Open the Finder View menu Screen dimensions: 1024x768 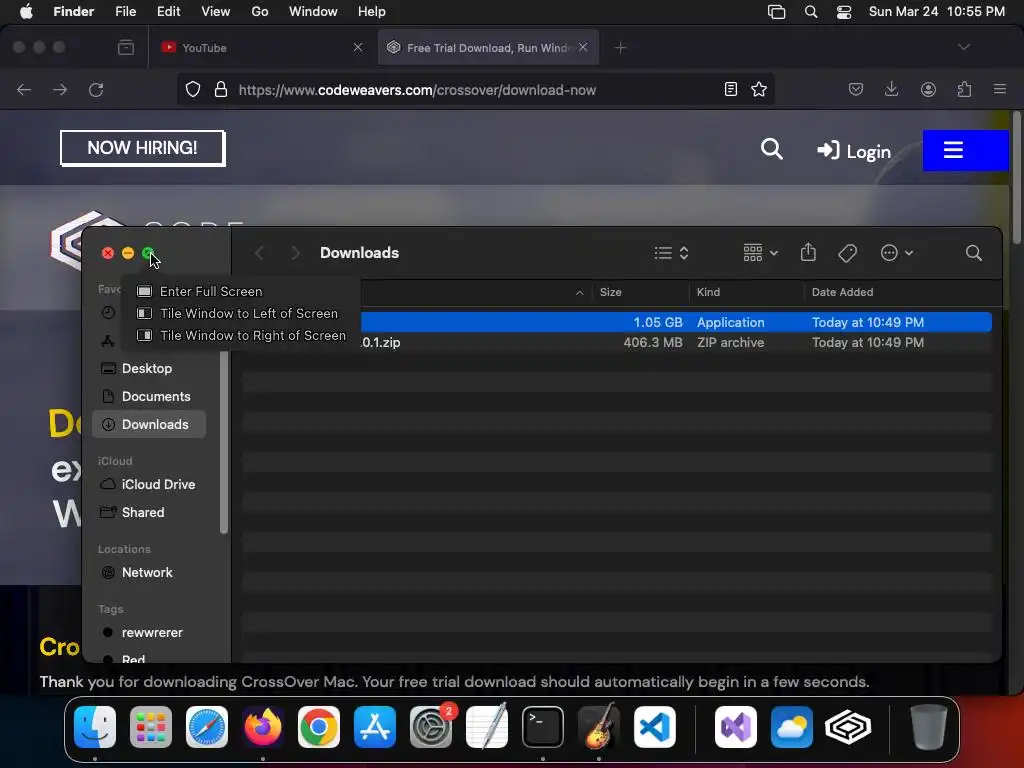point(215,12)
